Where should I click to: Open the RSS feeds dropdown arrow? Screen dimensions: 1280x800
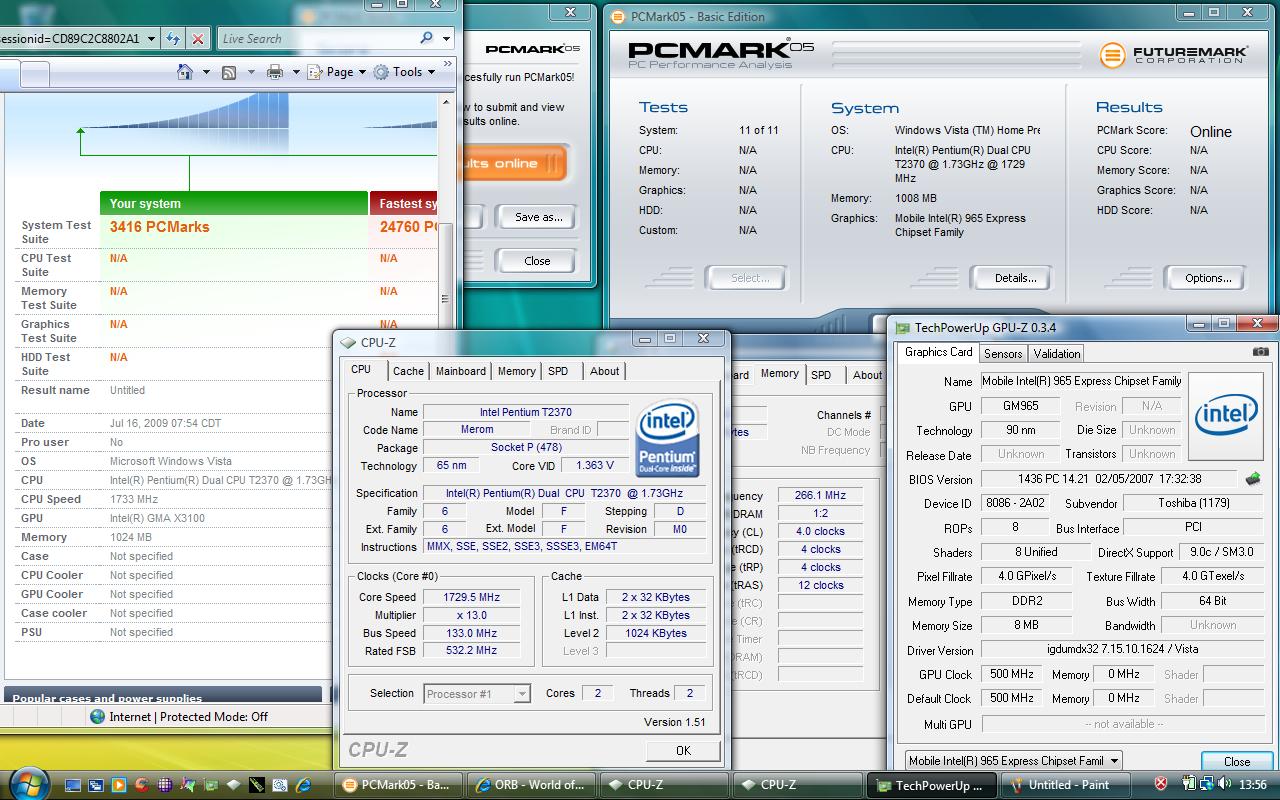(x=251, y=72)
